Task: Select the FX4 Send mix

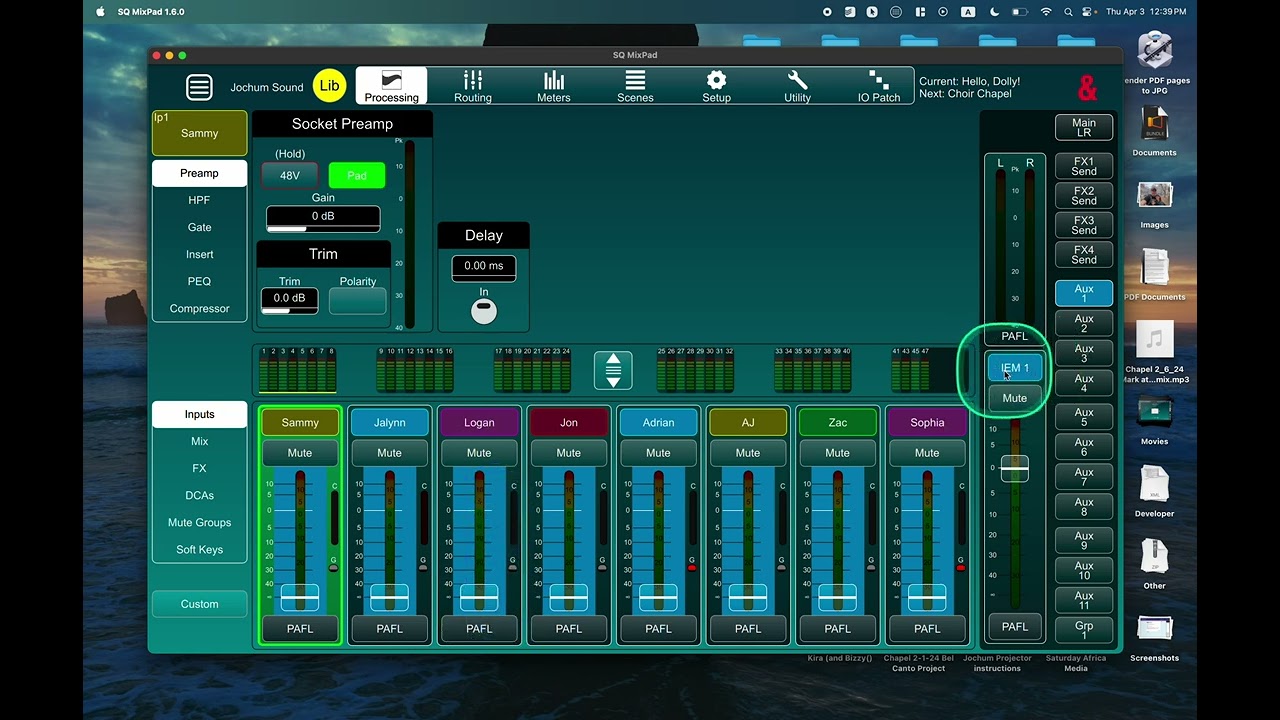Action: (x=1084, y=255)
